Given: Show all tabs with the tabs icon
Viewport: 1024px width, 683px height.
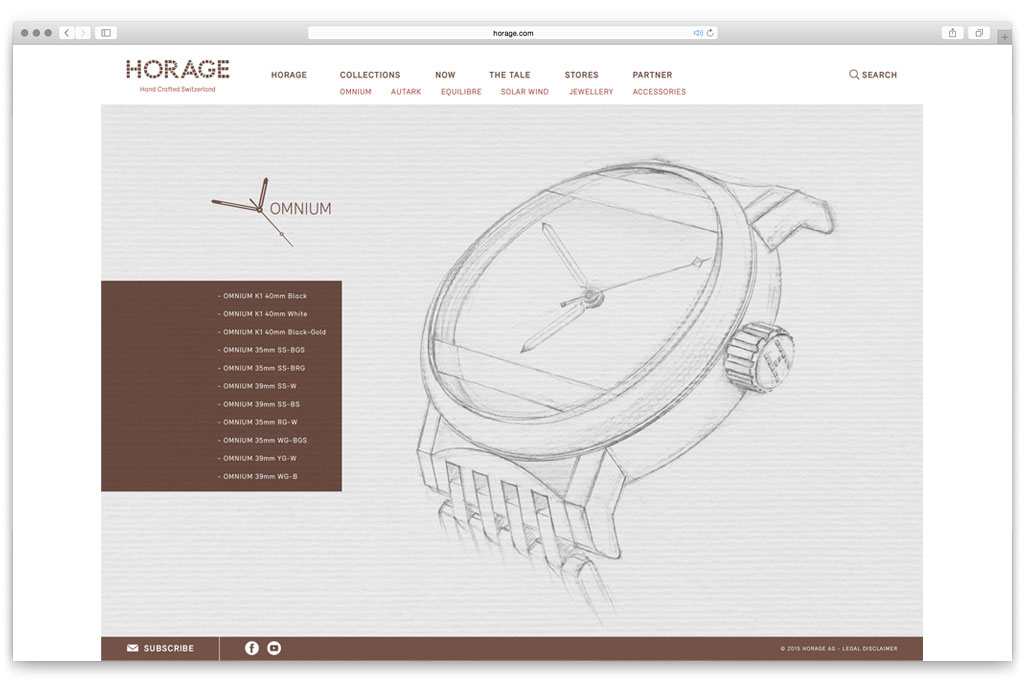Looking at the screenshot, I should point(979,33).
